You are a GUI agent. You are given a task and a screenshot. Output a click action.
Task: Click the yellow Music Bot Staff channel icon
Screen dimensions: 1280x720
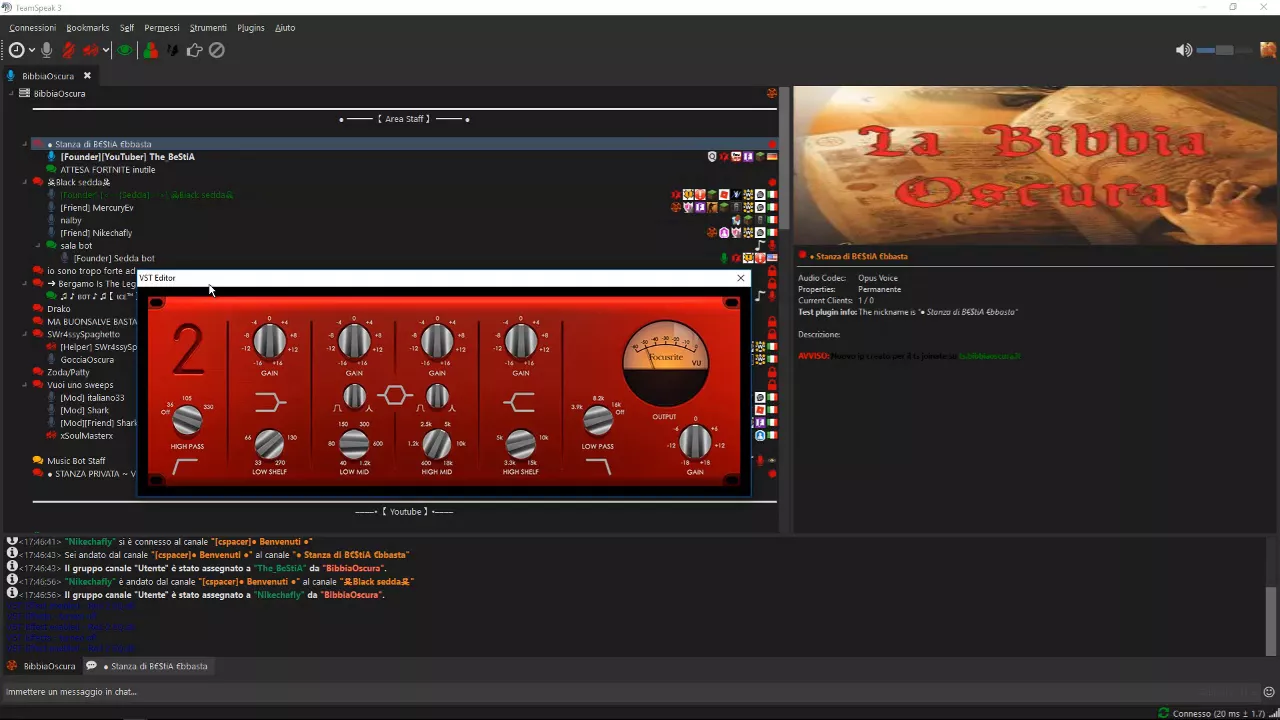(38, 461)
